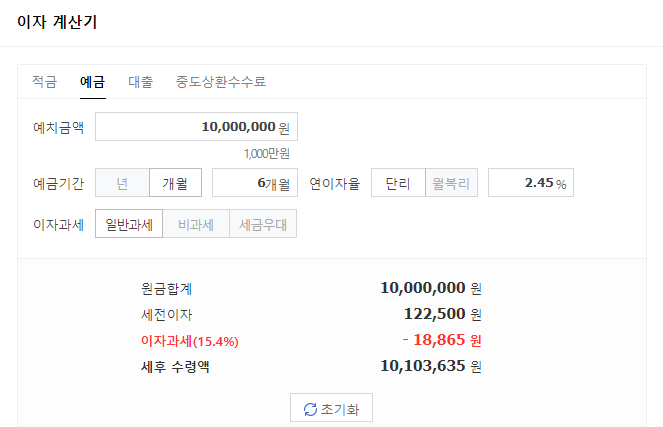Open the 대출 tab
This screenshot has width=663, height=427.
140,81
